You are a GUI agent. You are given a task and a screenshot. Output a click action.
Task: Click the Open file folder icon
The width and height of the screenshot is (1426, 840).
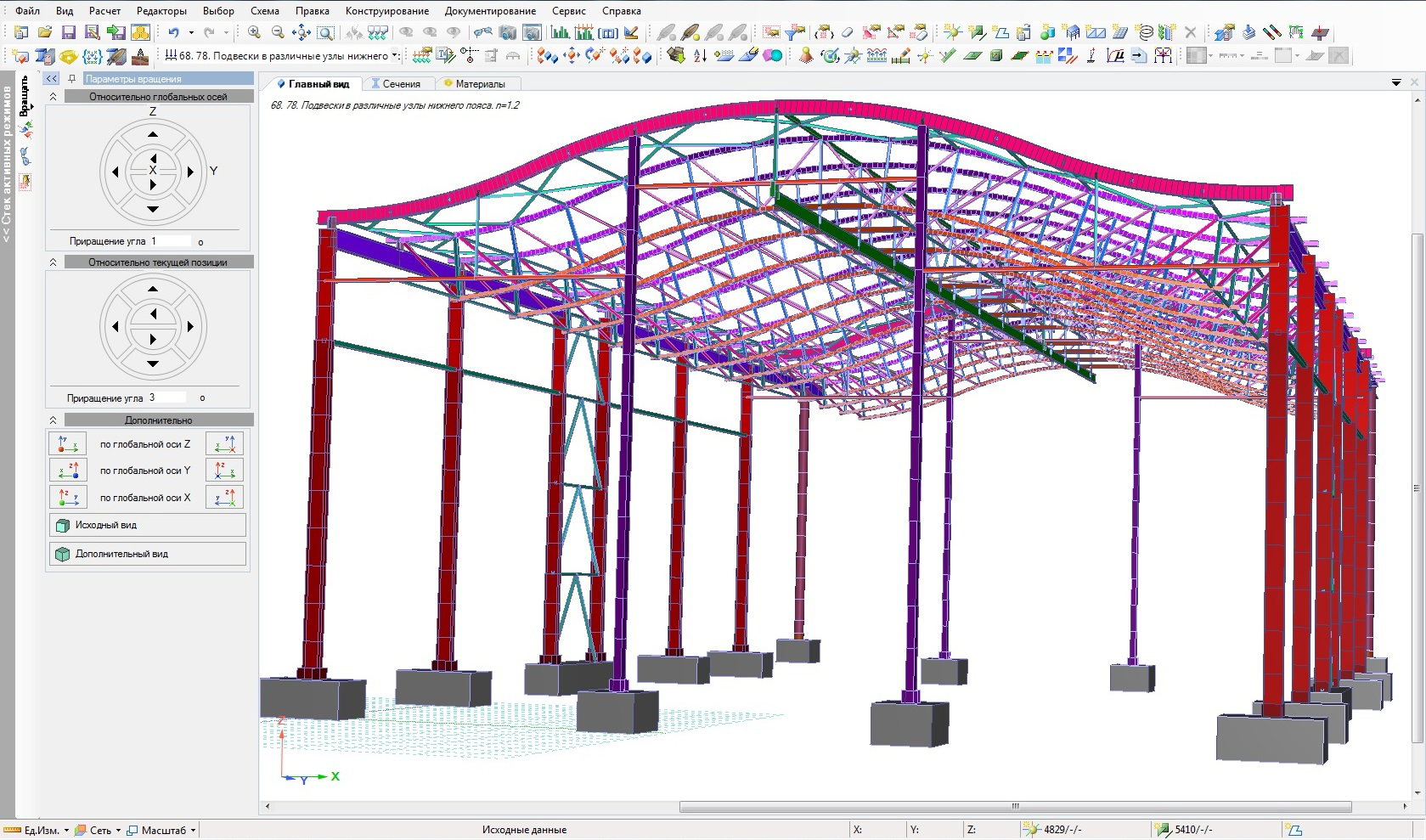[45, 33]
